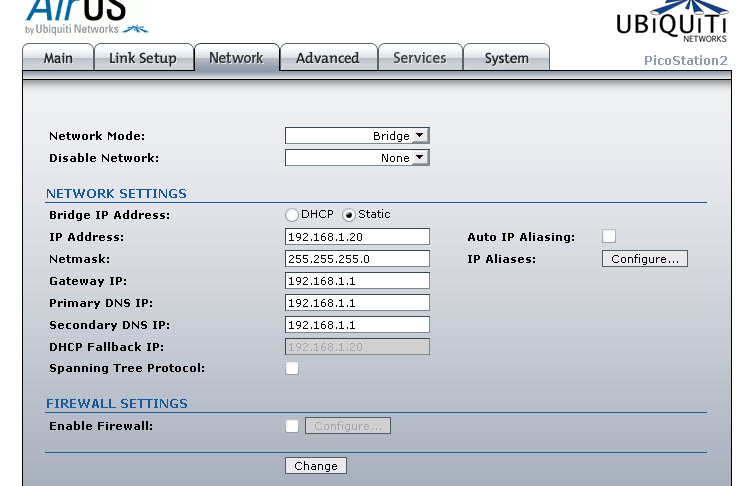744x486 pixels.
Task: Click the Network Mode label
Action: point(97,136)
